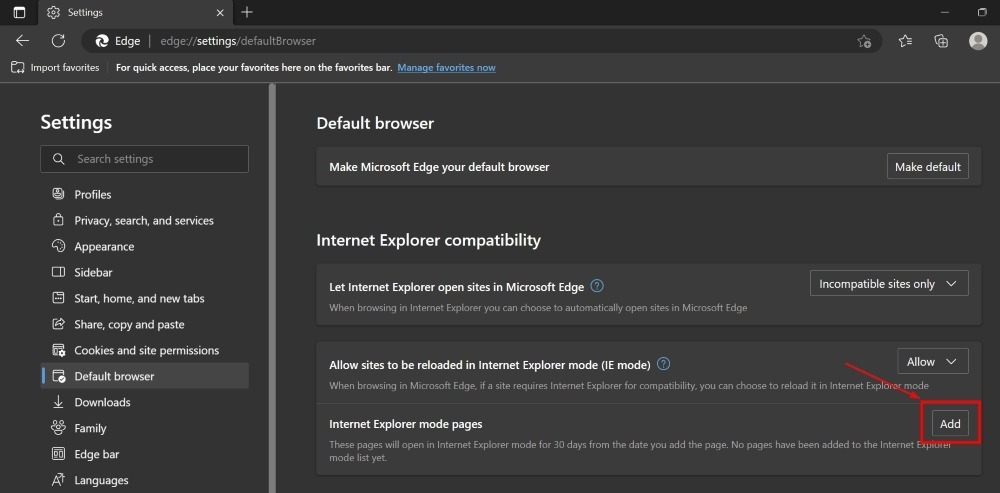This screenshot has width=1000, height=493.
Task: Click Add for Internet Explorer mode pages
Action: [x=950, y=423]
